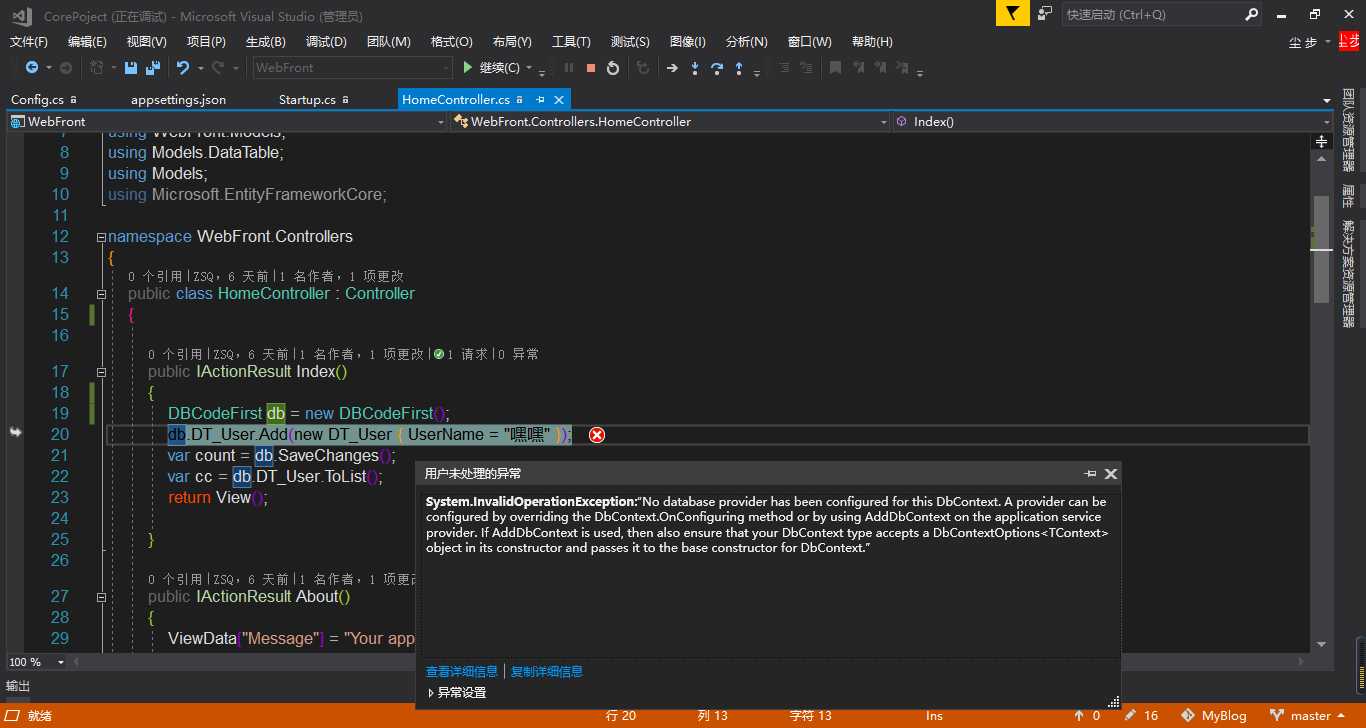Switch to the appsettings.json tab
Viewport: 1366px width, 728px height.
(178, 100)
